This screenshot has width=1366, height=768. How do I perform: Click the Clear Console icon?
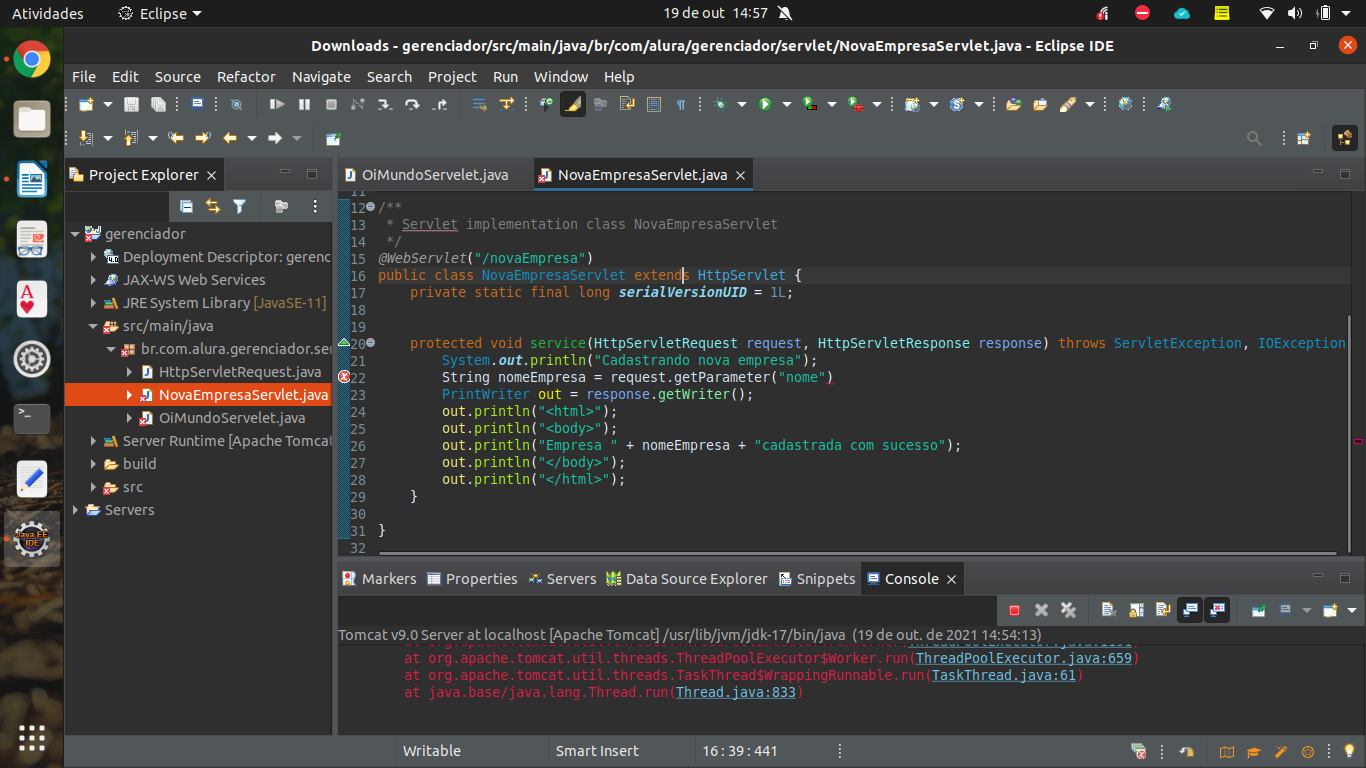coord(1109,610)
